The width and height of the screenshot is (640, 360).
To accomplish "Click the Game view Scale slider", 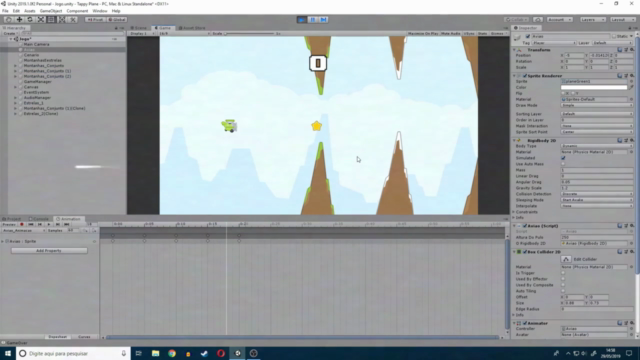I will click(x=250, y=33).
